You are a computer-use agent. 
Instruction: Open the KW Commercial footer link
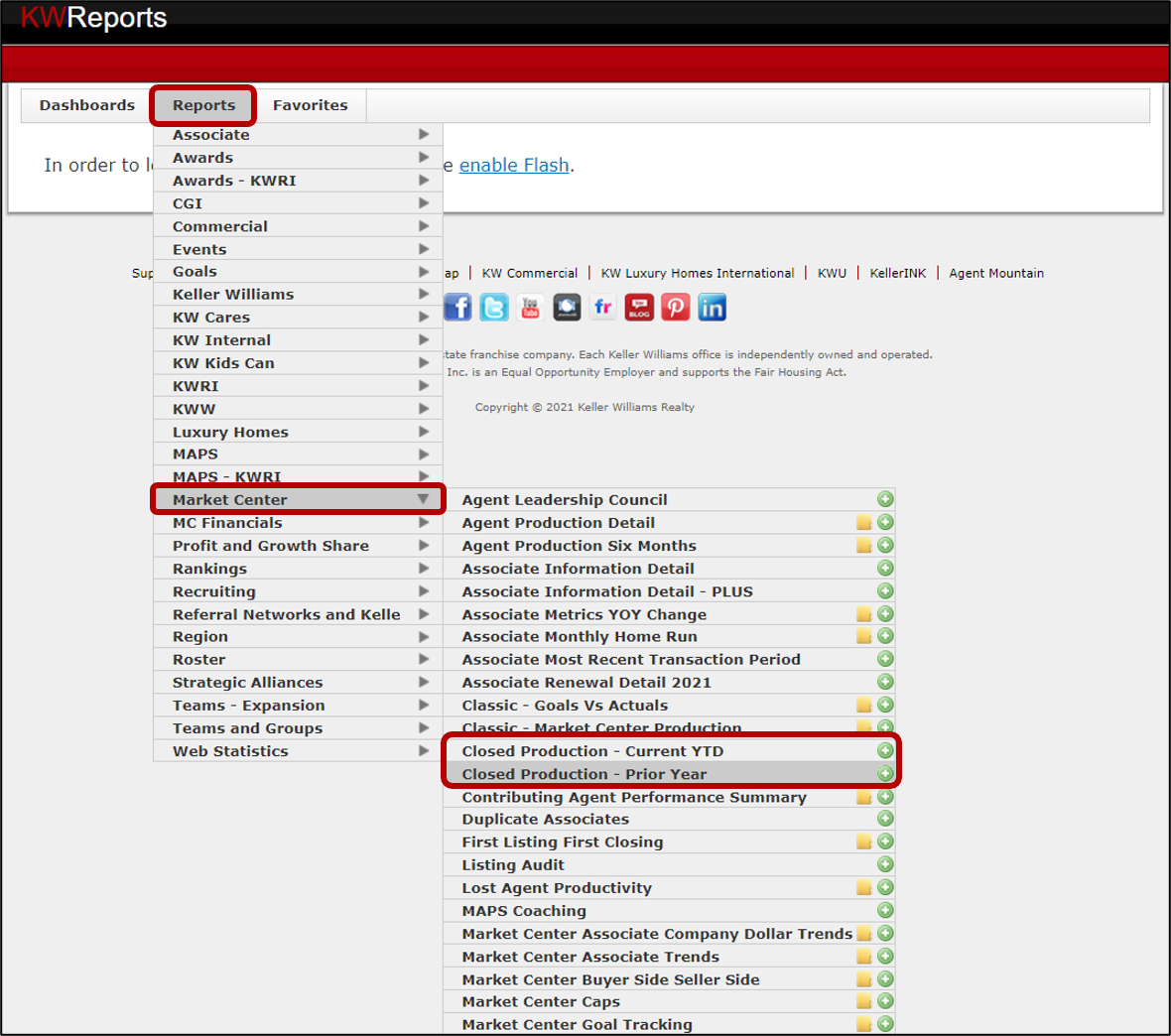530,273
